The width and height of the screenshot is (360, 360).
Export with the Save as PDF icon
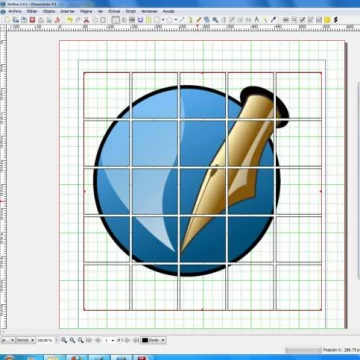[57, 20]
